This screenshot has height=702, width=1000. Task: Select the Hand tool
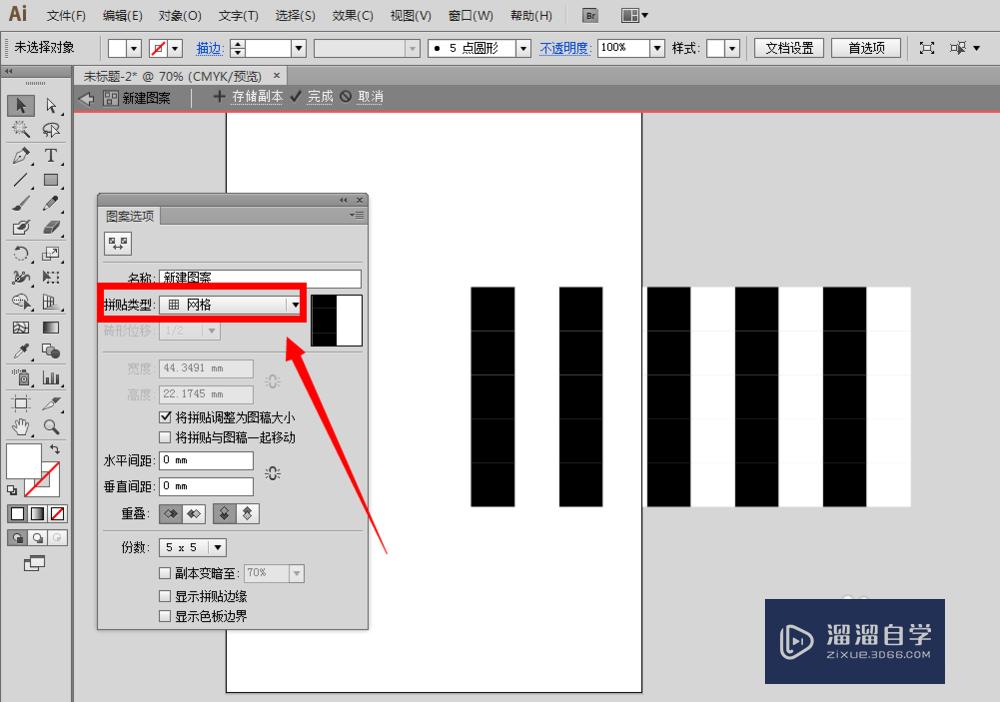(20, 427)
